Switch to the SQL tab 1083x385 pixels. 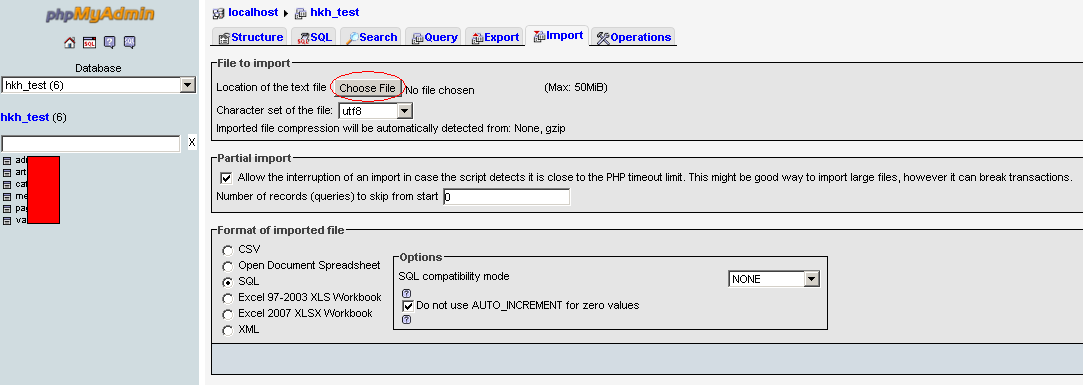coord(315,37)
